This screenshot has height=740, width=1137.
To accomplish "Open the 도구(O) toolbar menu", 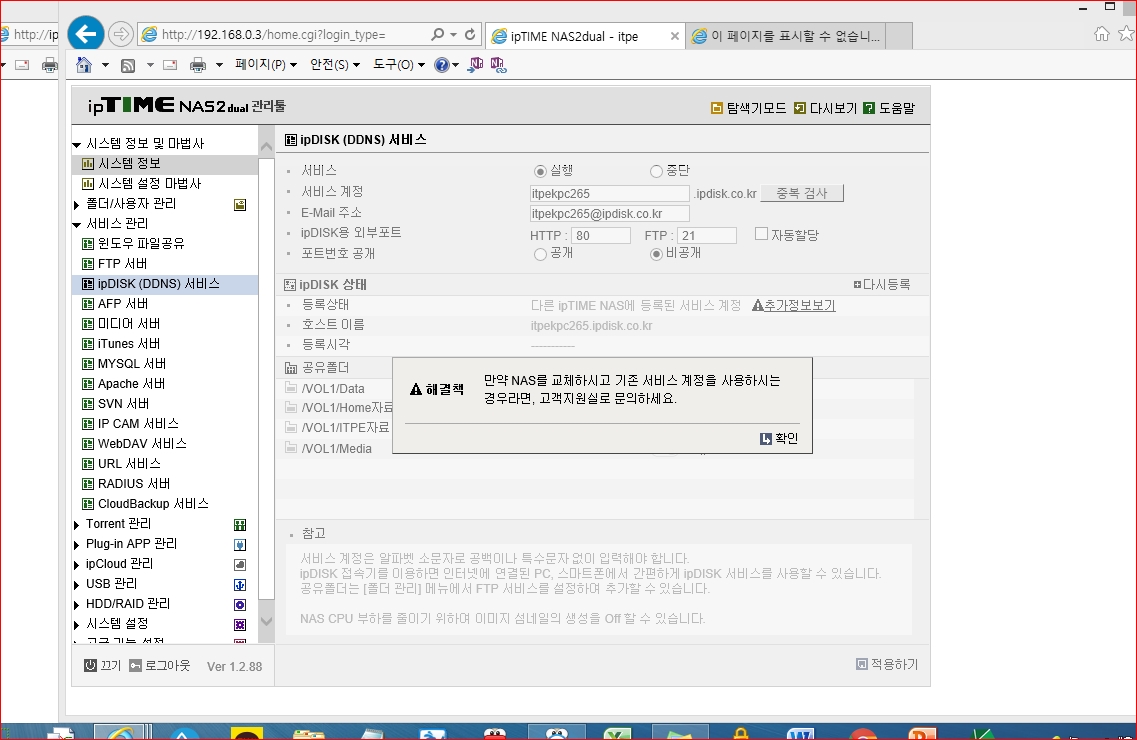I will 399,65.
